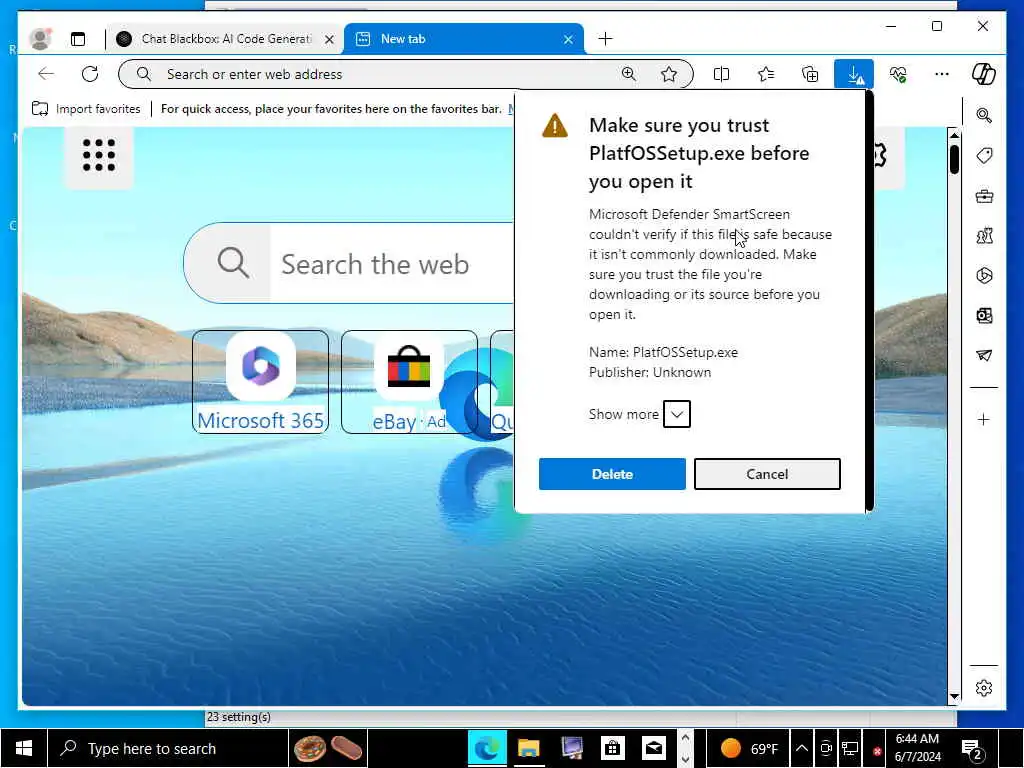Open sidebar settings gear icon
The height and width of the screenshot is (768, 1024).
[984, 688]
